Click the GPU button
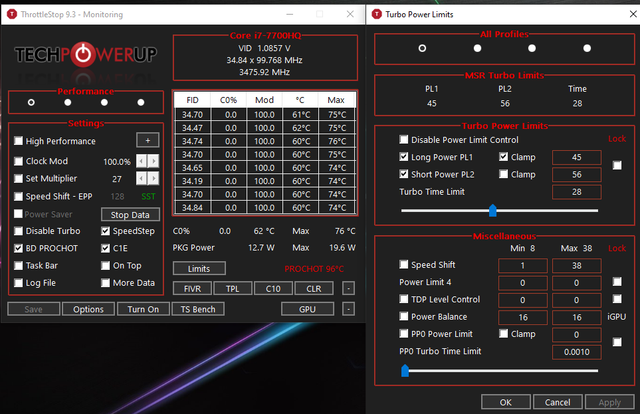This screenshot has width=640, height=414. tap(307, 309)
